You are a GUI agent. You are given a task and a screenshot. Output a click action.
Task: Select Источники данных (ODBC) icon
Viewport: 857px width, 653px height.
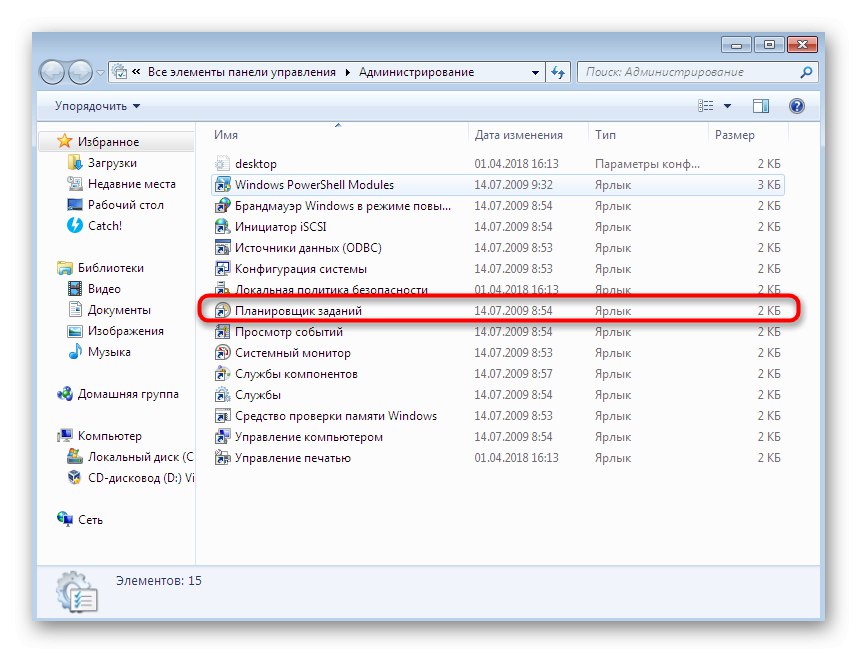coord(222,248)
